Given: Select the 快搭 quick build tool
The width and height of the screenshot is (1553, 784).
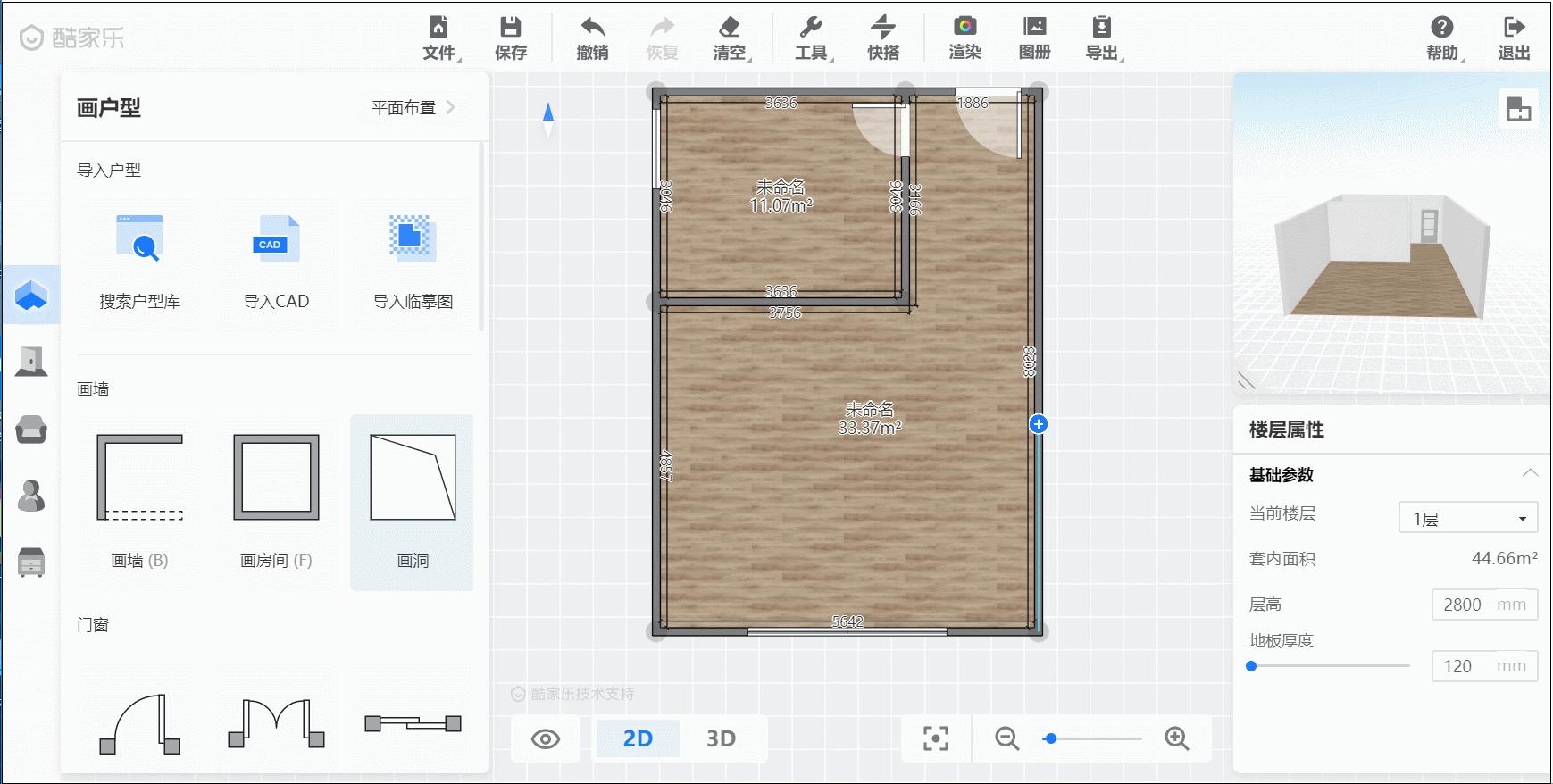Looking at the screenshot, I should [x=883, y=38].
